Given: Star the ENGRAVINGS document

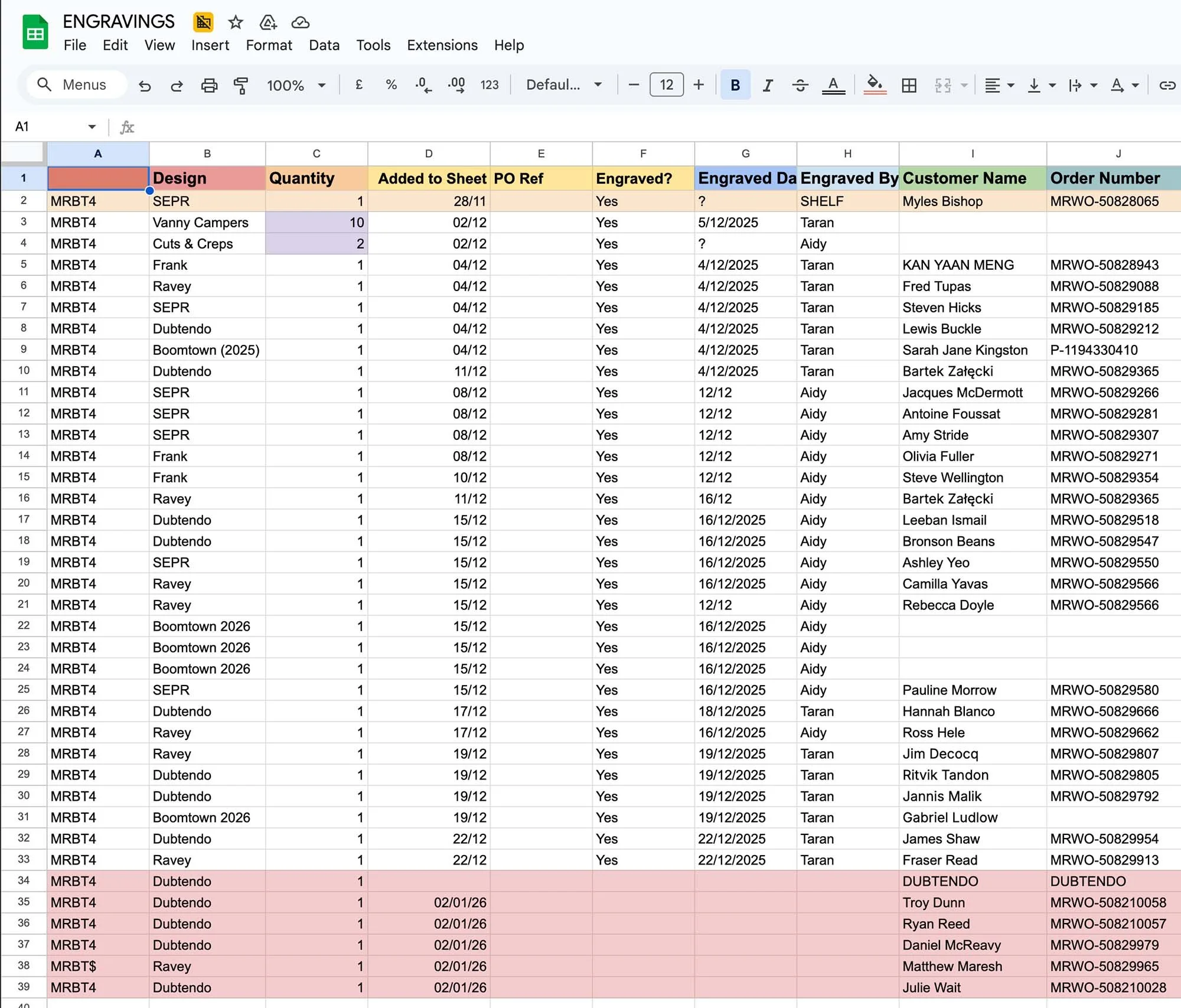Looking at the screenshot, I should point(236,22).
